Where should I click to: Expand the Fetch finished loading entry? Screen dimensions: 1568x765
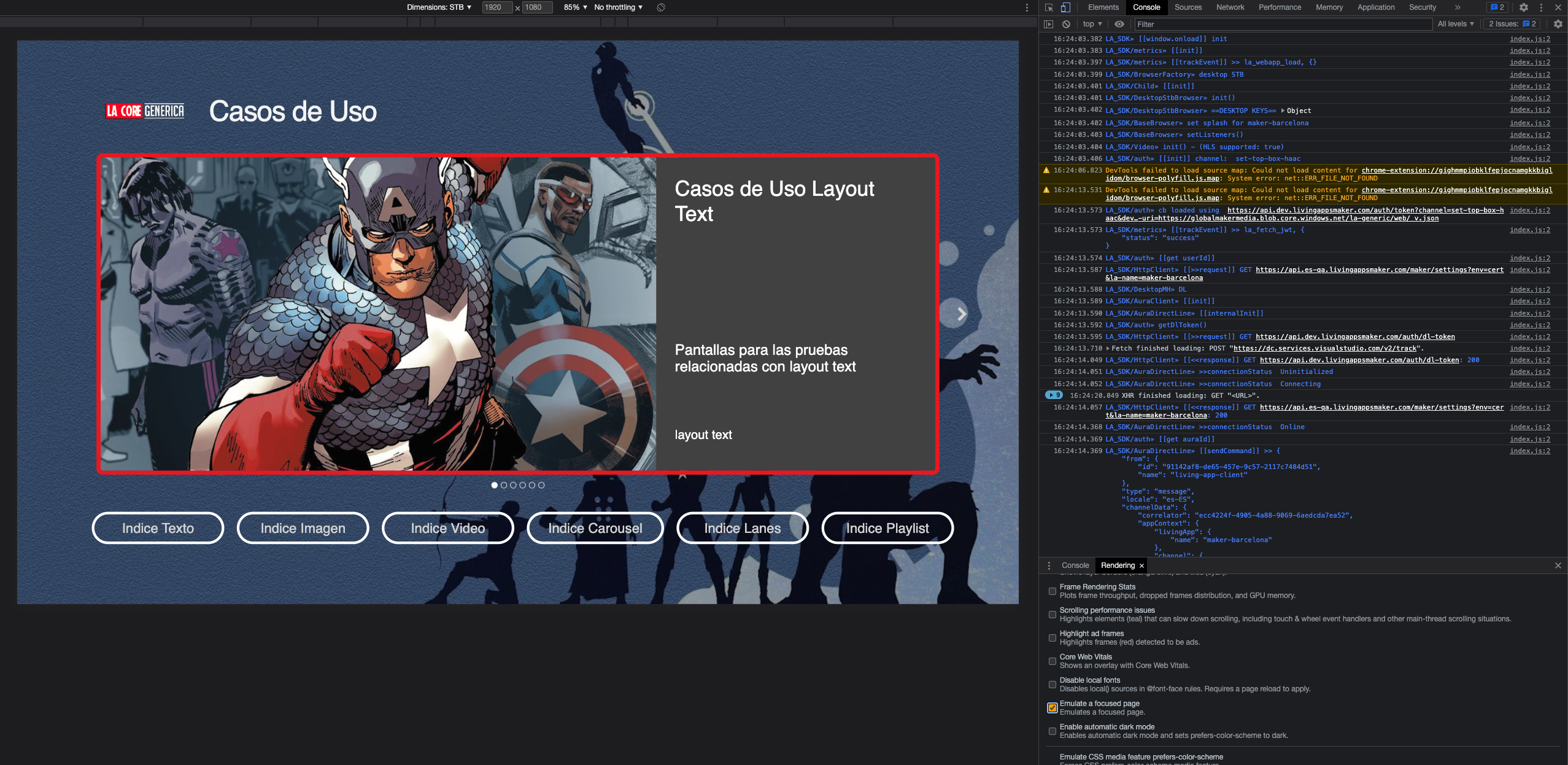pyautogui.click(x=1108, y=348)
